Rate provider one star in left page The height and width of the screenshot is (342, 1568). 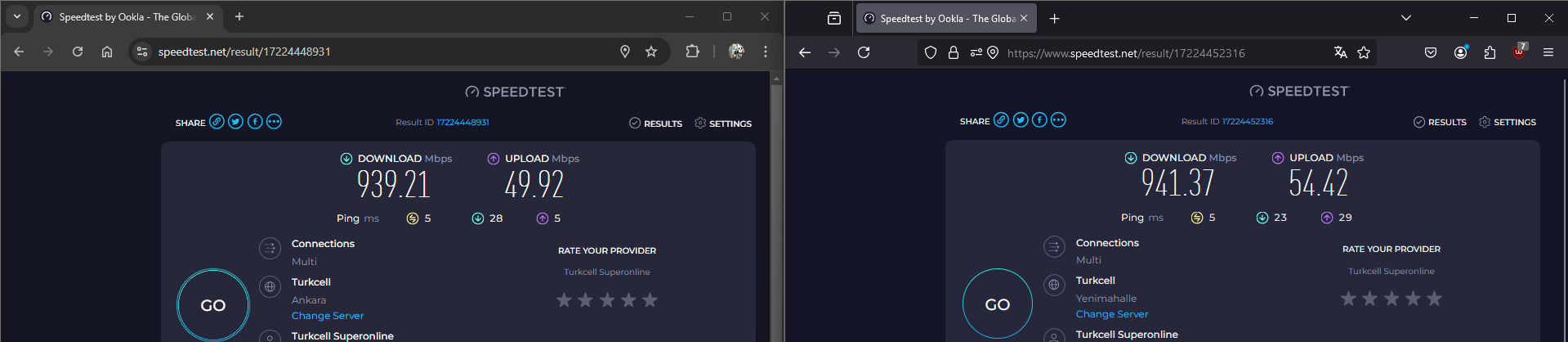coord(564,300)
